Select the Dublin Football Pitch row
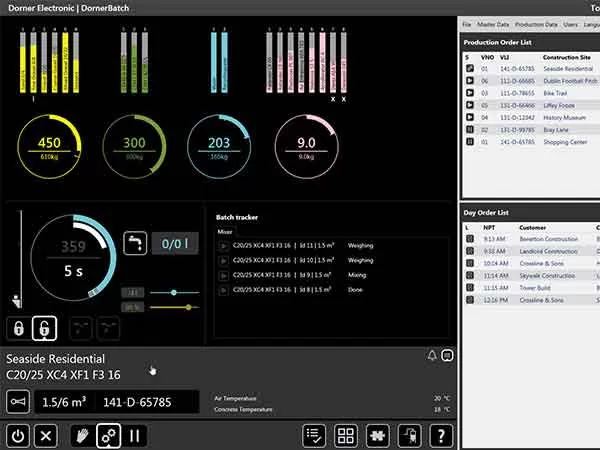Viewport: 600px width, 450px height. pyautogui.click(x=531, y=81)
